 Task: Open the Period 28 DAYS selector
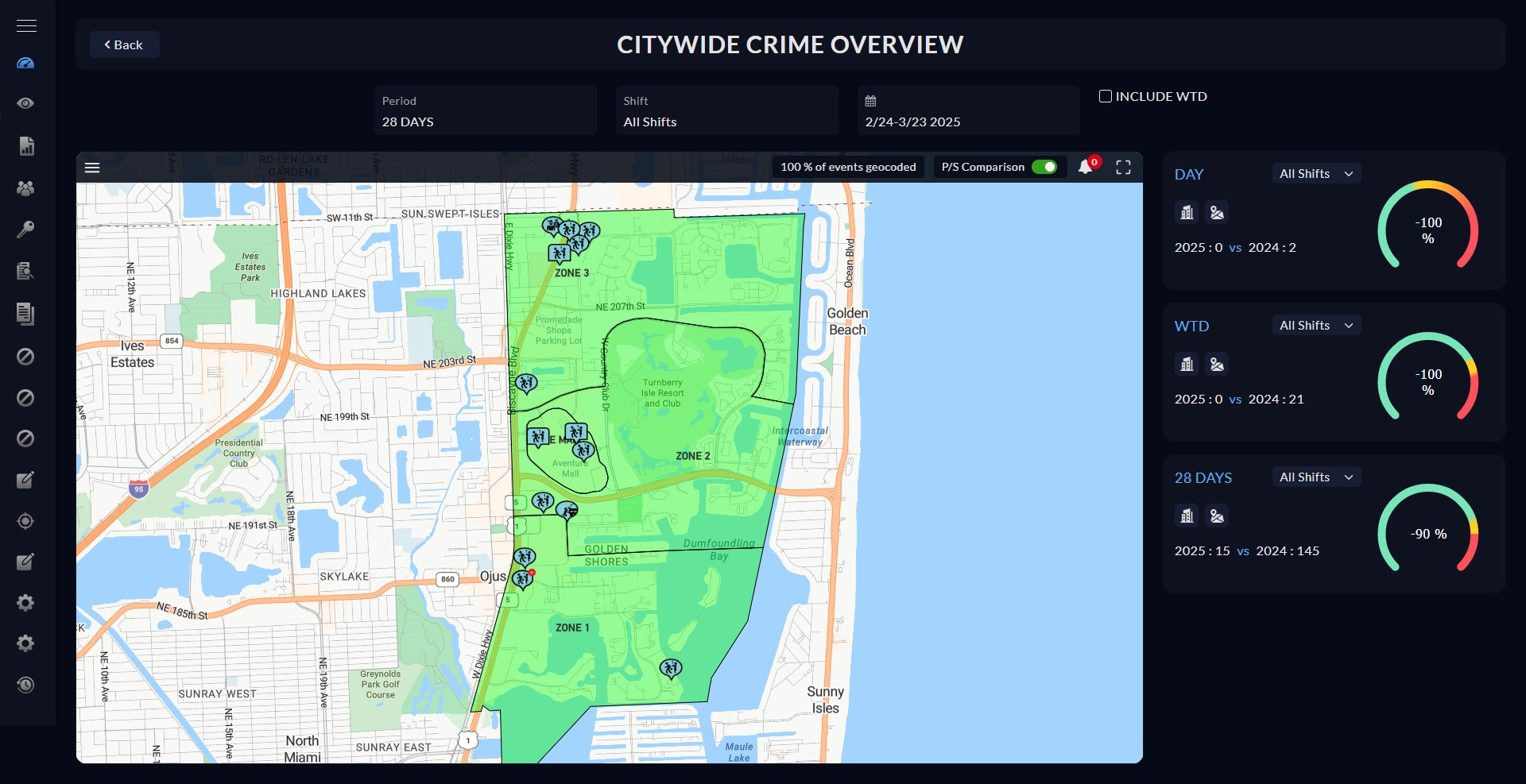click(x=485, y=111)
